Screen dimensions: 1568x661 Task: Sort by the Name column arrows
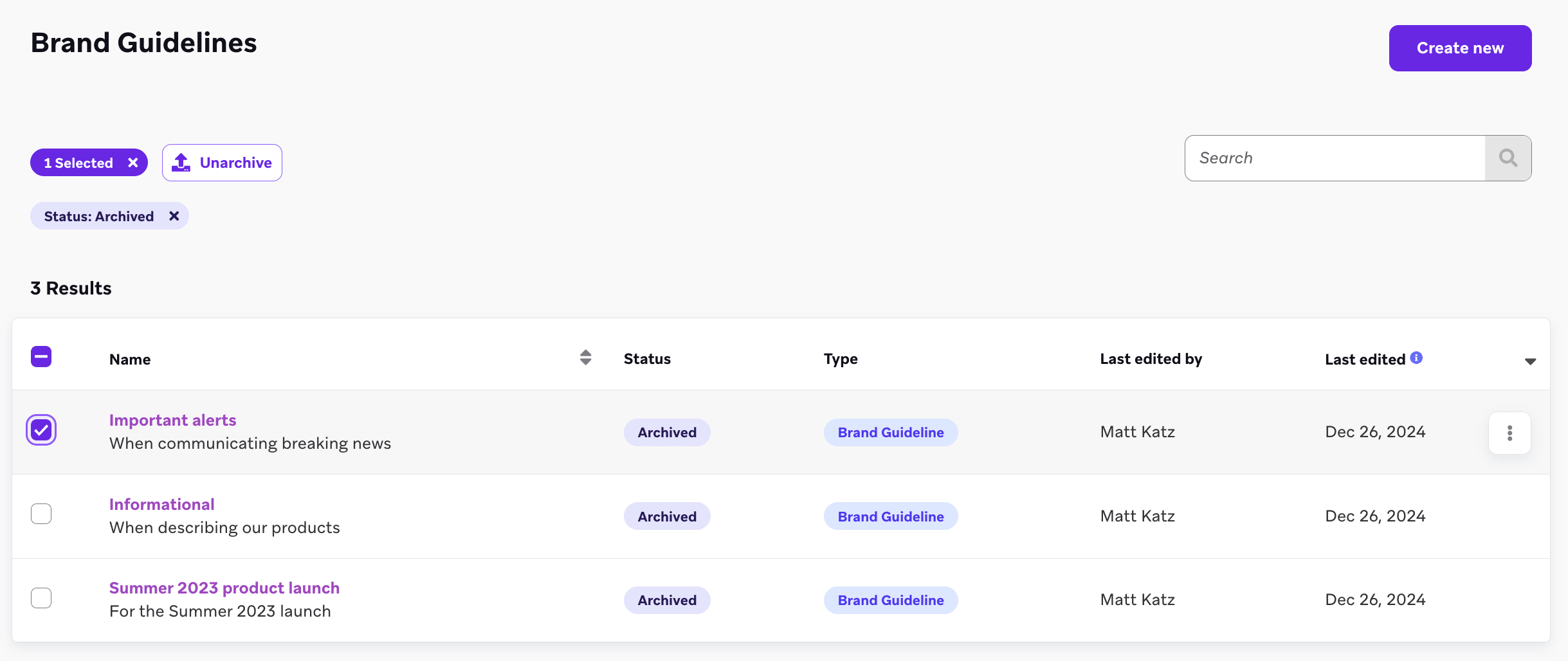(585, 358)
